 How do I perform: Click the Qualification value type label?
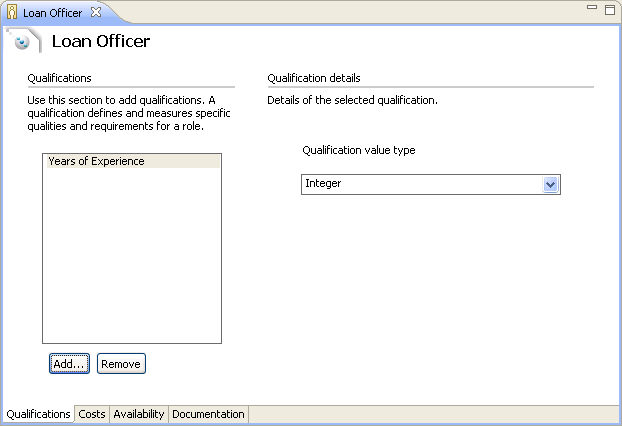tap(359, 150)
